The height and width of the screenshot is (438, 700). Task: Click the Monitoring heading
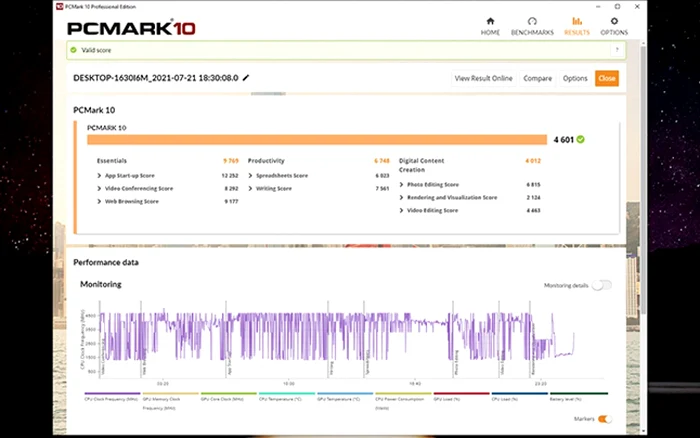click(x=101, y=284)
